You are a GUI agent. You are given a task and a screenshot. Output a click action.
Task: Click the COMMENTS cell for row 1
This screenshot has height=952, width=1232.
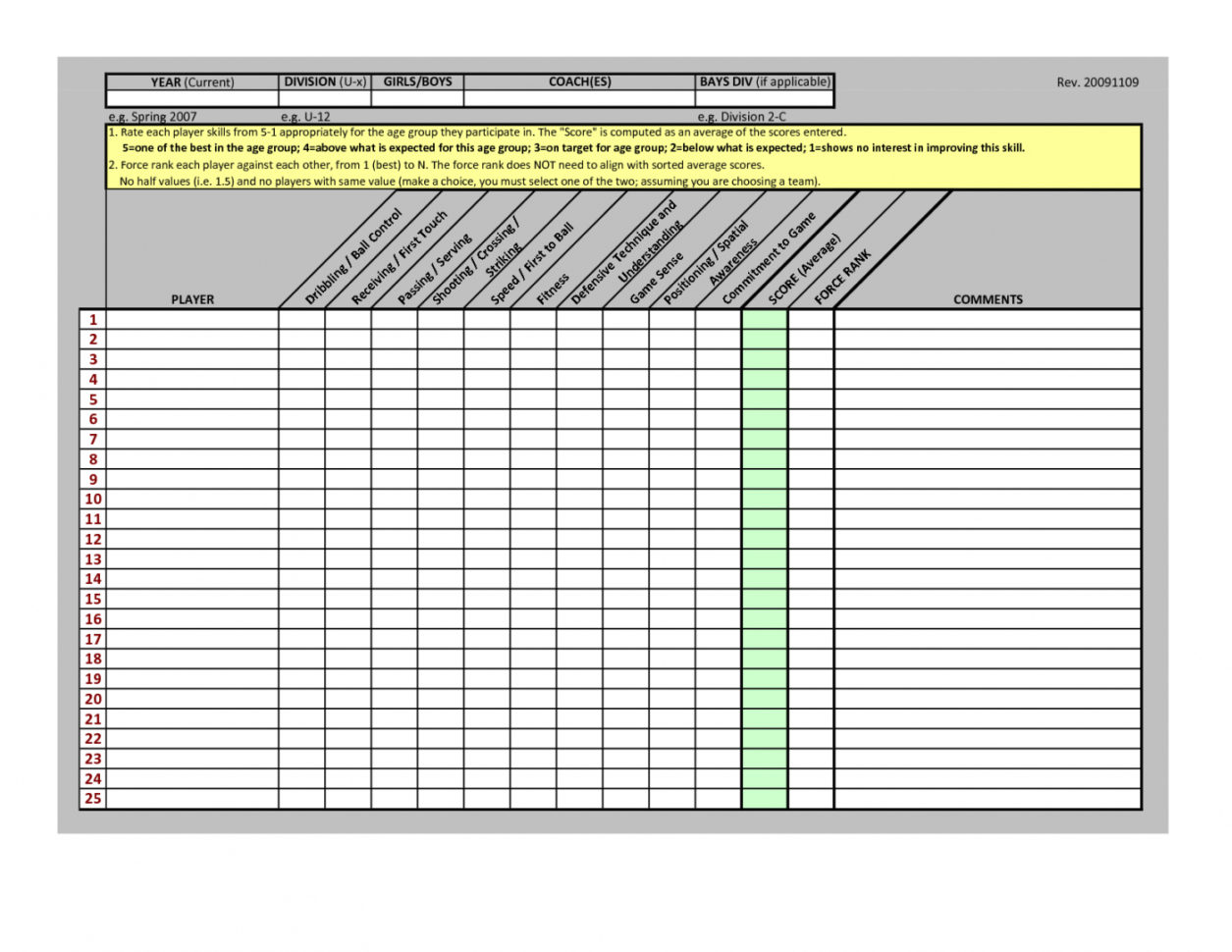987,319
